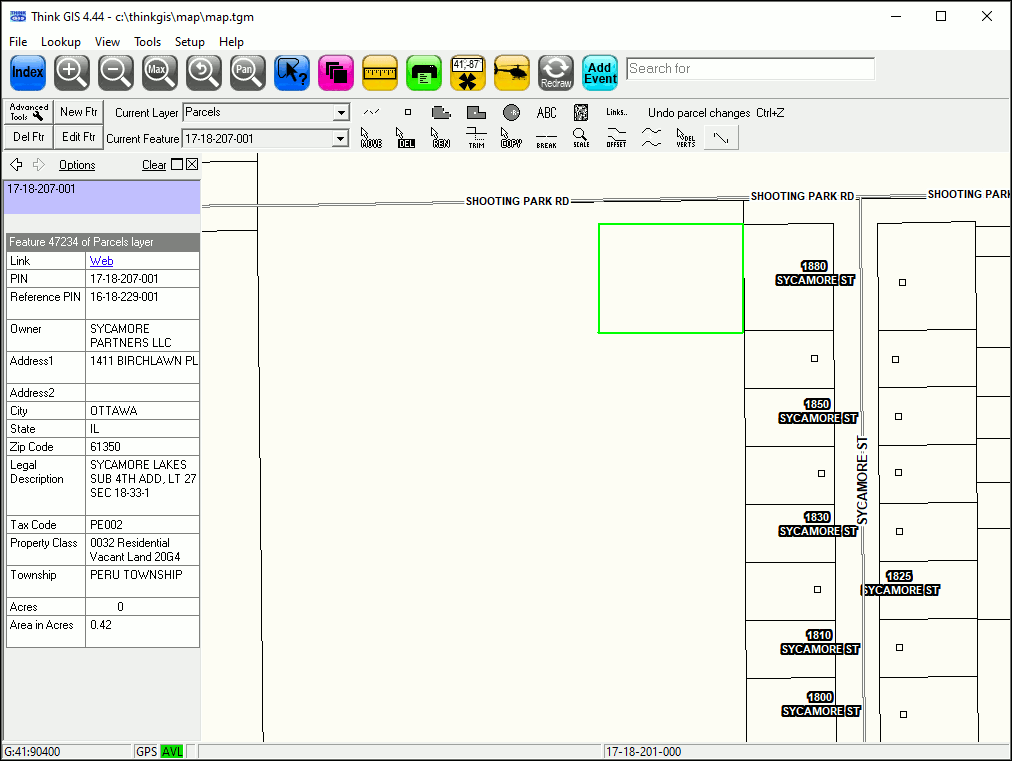Follow the Web link in feature table
1012x761 pixels.
(102, 261)
